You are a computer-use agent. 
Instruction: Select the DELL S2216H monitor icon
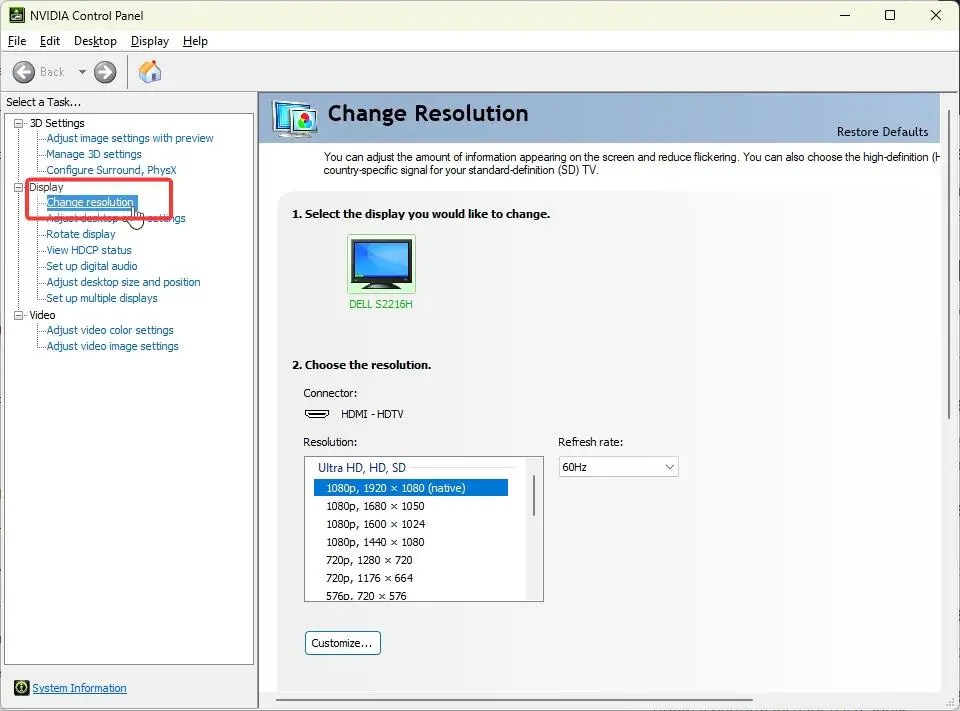[x=381, y=264]
